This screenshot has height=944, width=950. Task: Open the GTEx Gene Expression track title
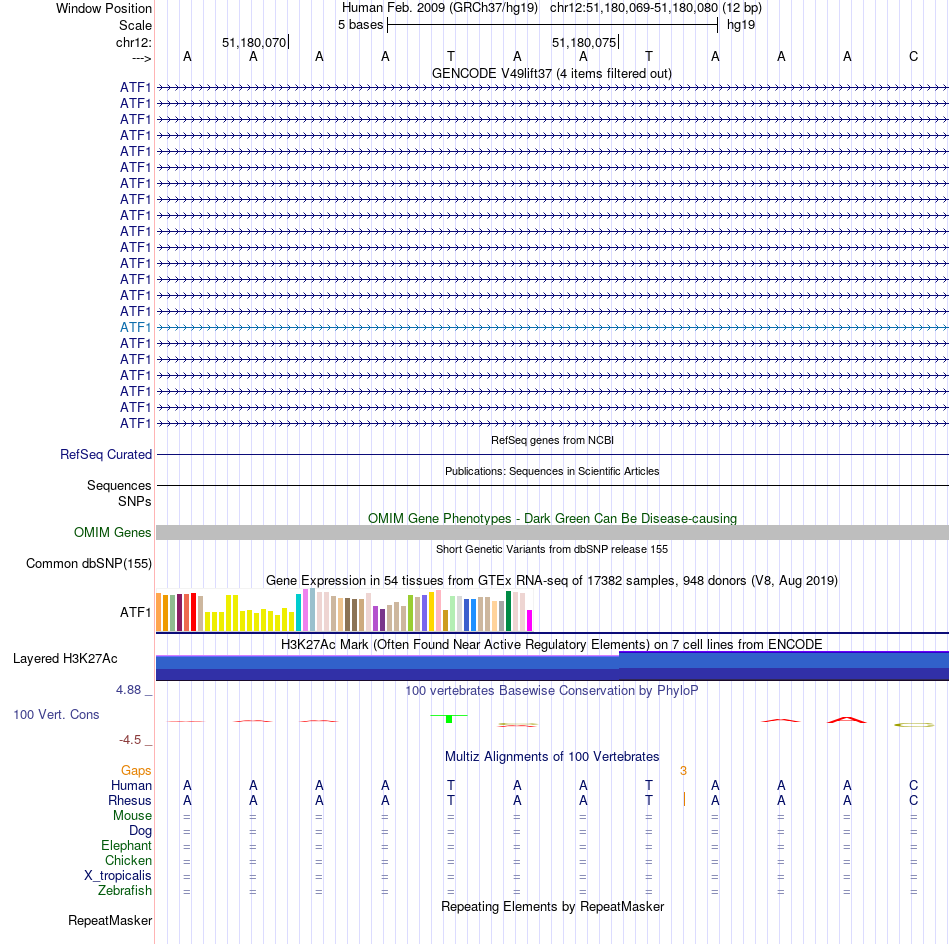[x=552, y=580]
